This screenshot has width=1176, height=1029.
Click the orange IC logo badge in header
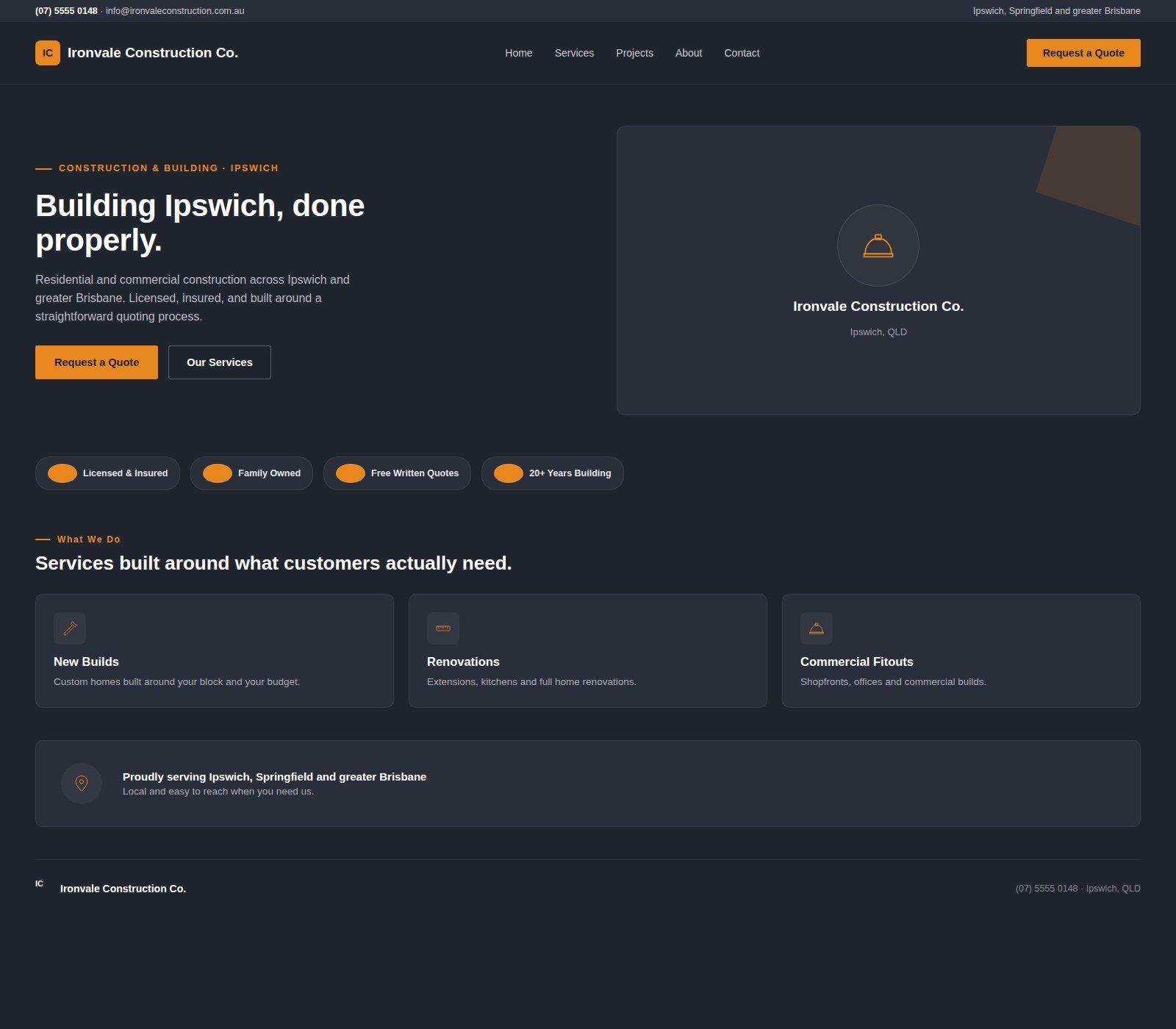point(48,53)
